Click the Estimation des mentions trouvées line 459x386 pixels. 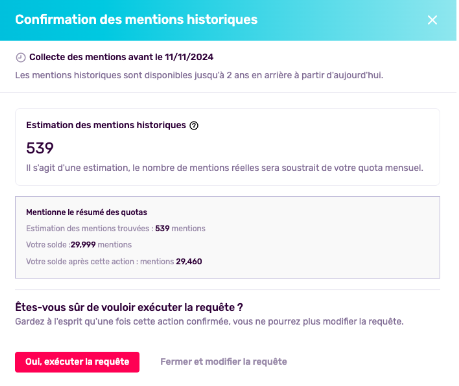click(116, 228)
